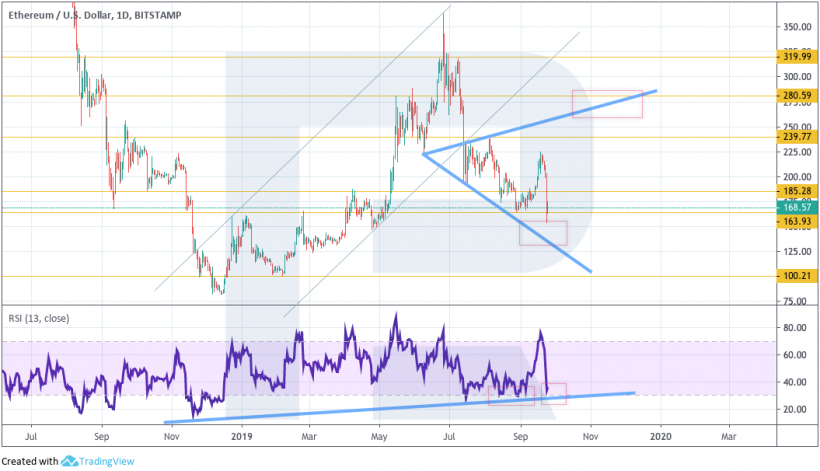Click the 80.00 level on RSI scale
The height and width of the screenshot is (471, 820).
[795, 328]
